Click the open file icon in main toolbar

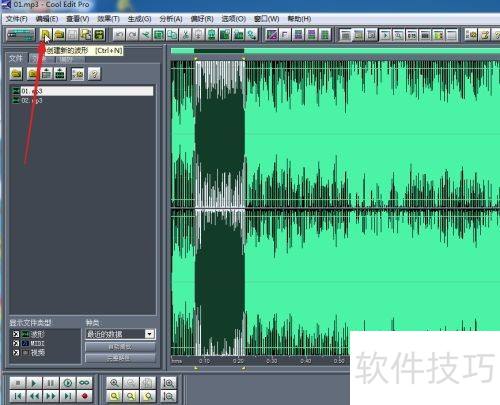[59, 34]
